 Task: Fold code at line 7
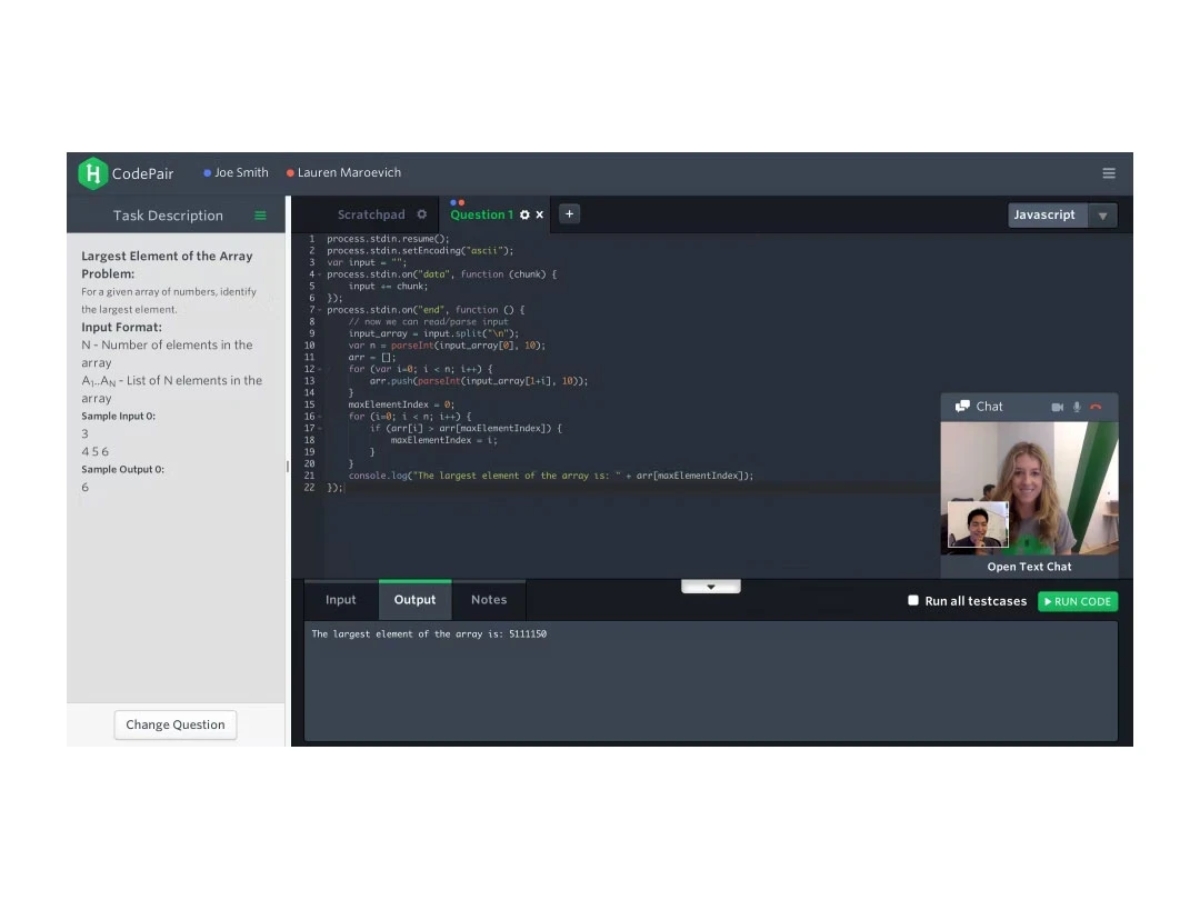tap(319, 310)
